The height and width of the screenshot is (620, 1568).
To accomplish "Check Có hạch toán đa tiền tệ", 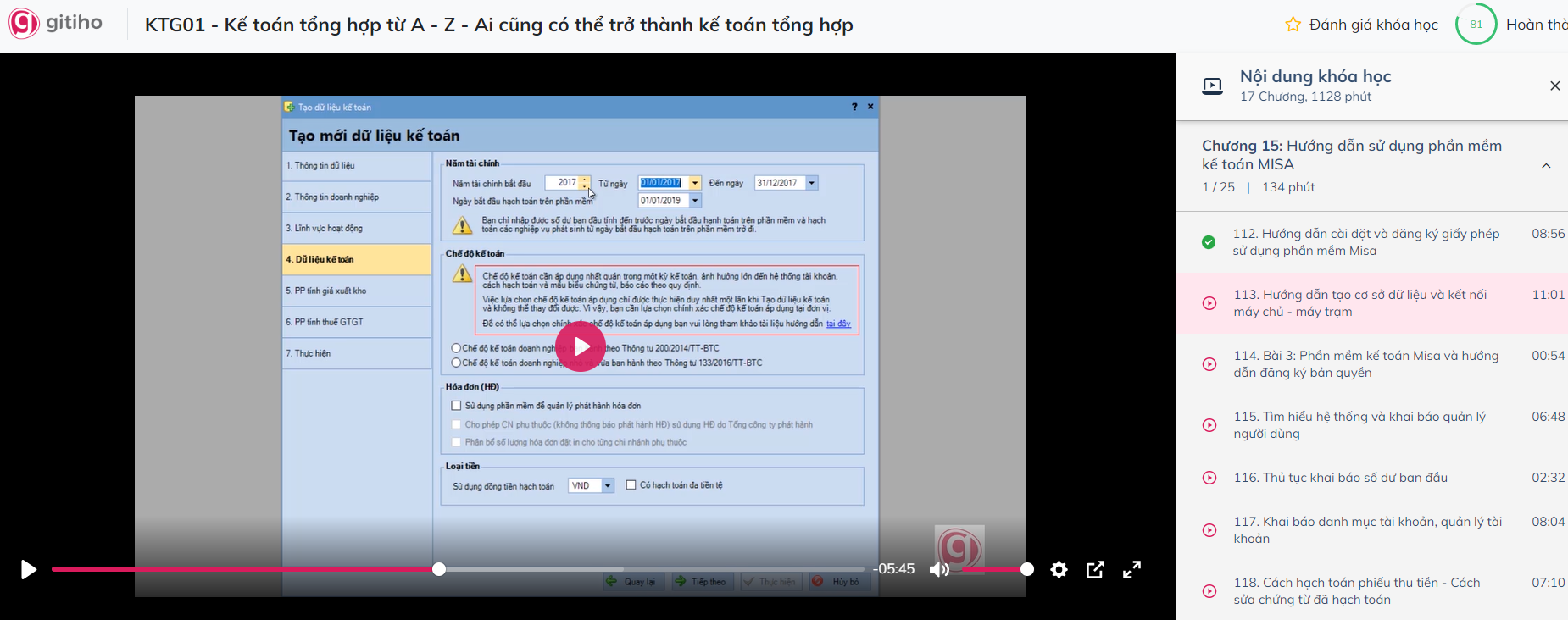I will click(631, 485).
